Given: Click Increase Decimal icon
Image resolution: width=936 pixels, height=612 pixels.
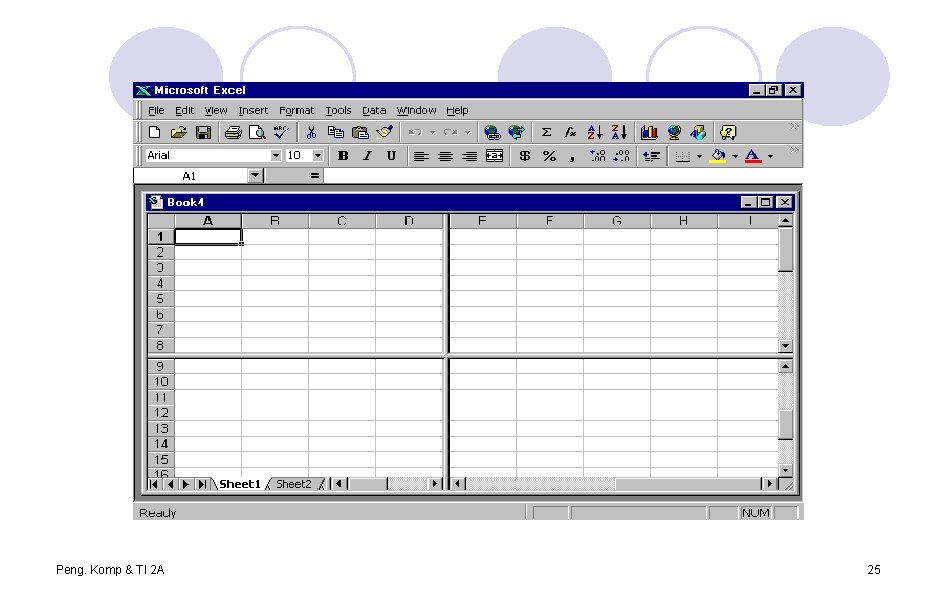Looking at the screenshot, I should [597, 156].
